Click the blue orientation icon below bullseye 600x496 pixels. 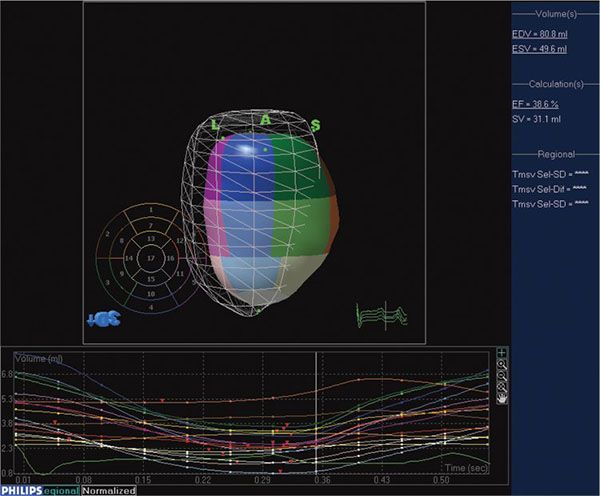(x=103, y=318)
